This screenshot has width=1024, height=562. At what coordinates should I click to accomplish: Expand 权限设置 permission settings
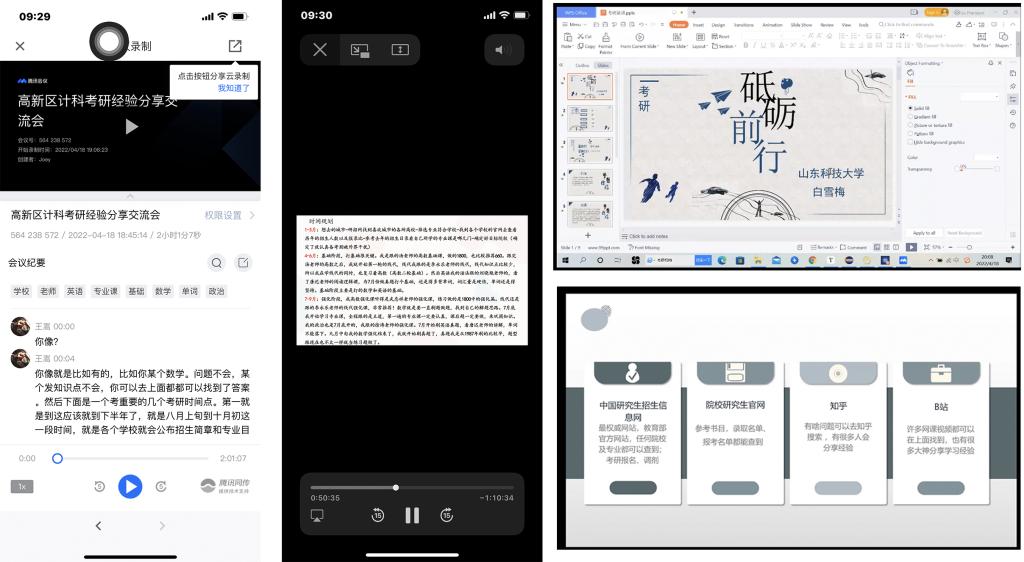click(229, 215)
